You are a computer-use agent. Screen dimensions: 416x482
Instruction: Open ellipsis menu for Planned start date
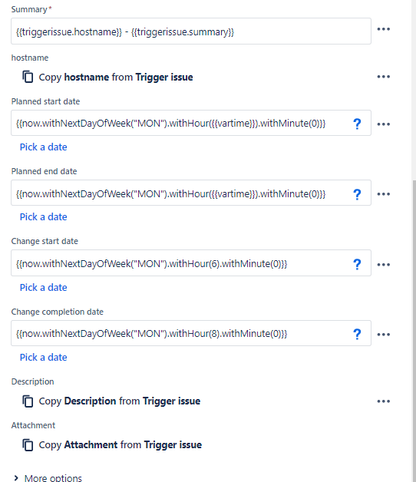[x=383, y=124]
